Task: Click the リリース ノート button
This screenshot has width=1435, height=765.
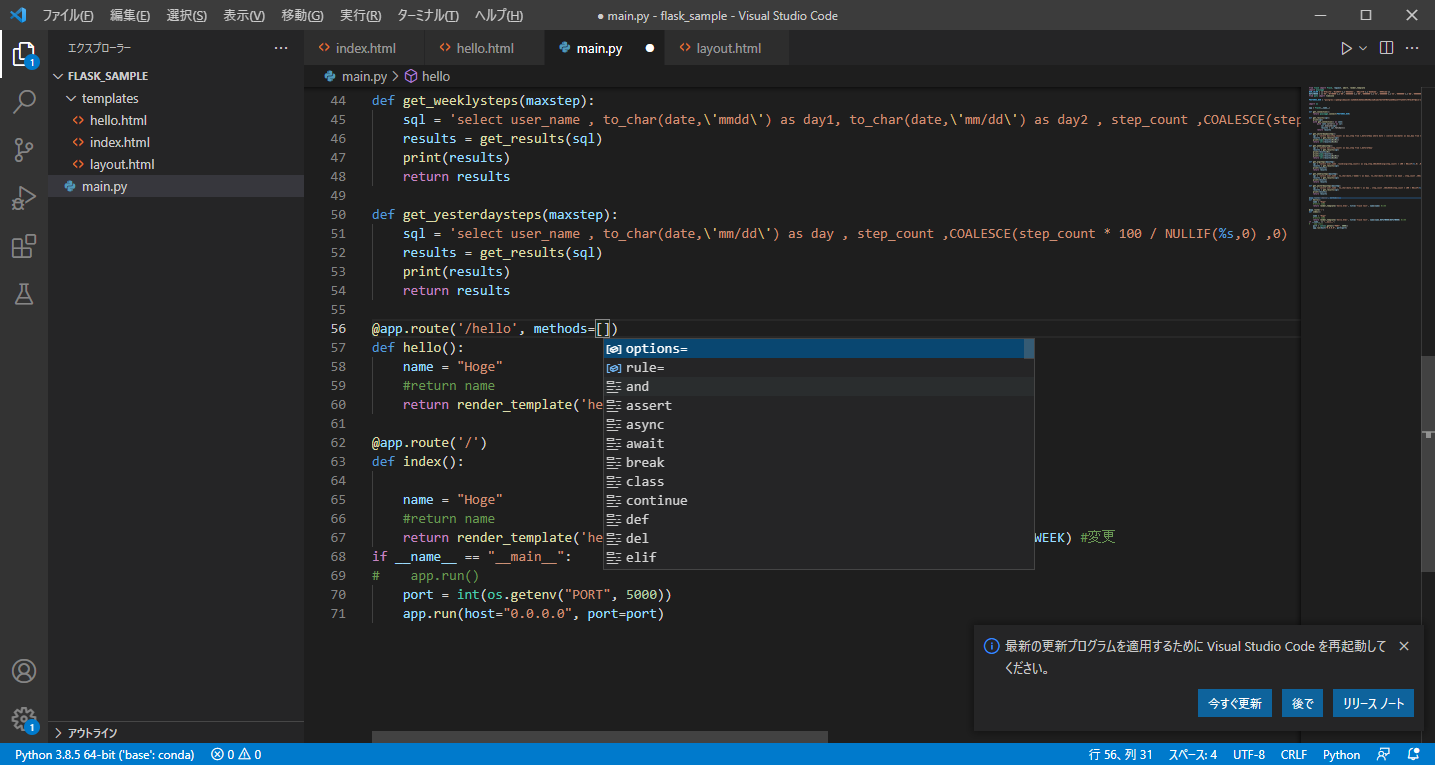Action: pos(1373,703)
